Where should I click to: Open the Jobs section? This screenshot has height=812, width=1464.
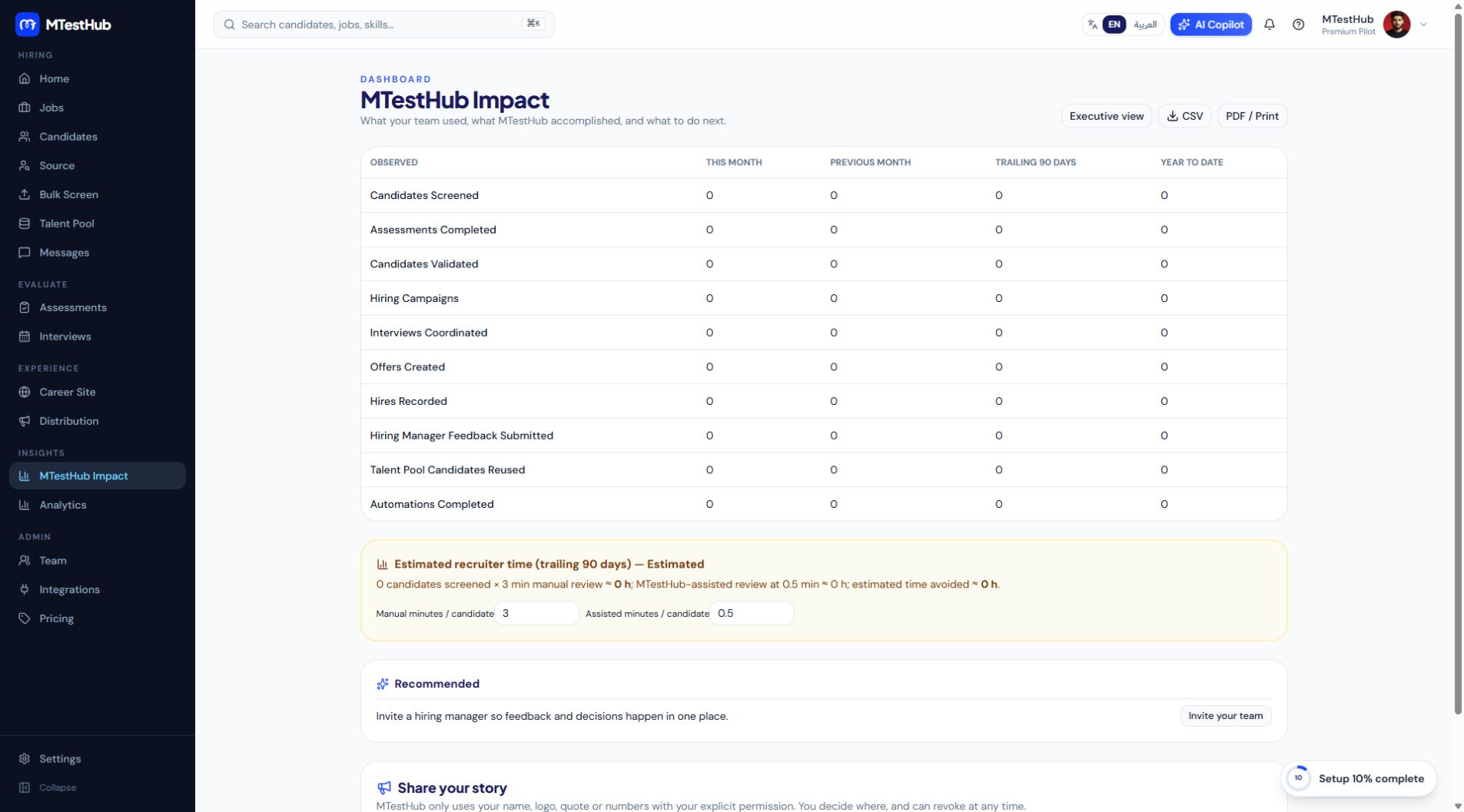(x=98, y=108)
